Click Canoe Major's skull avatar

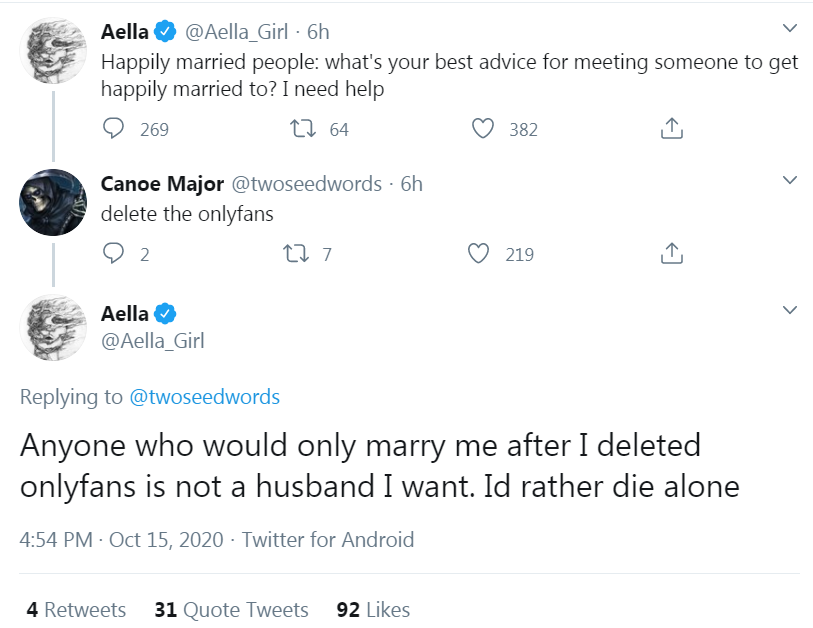coord(53,202)
